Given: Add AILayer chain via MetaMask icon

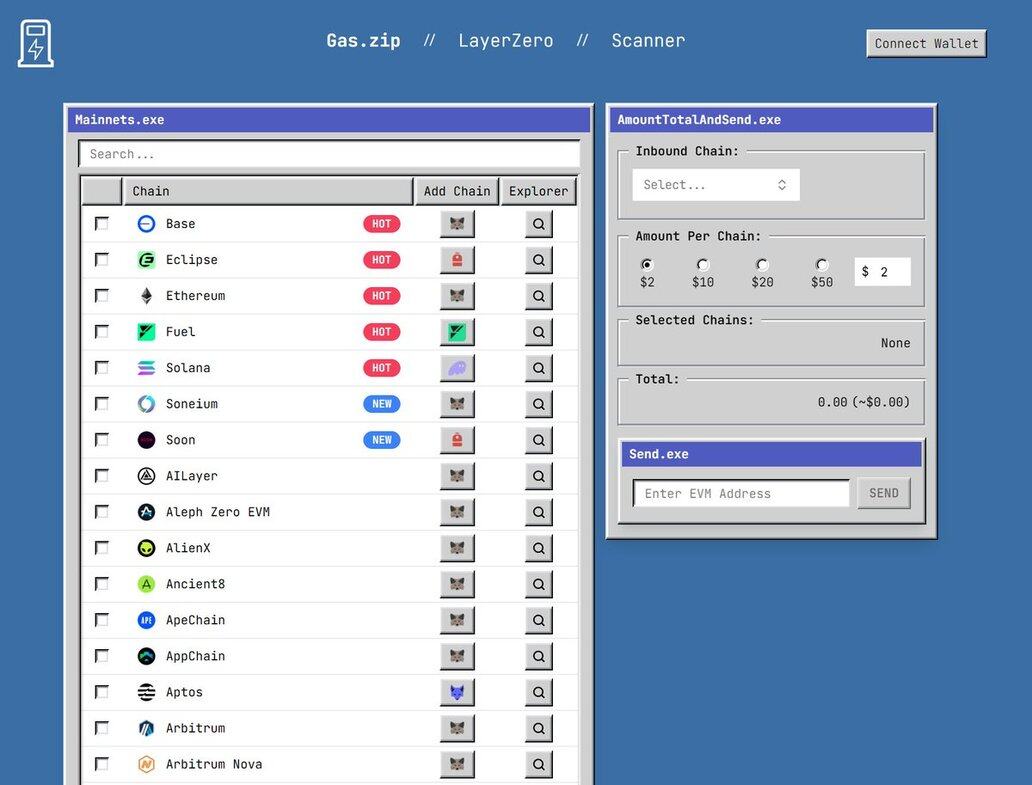Looking at the screenshot, I should pos(457,476).
